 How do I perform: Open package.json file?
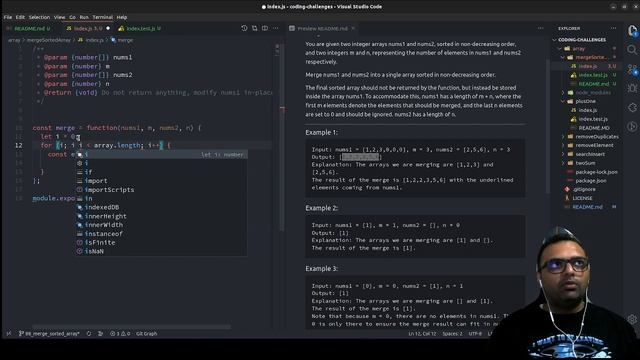591,181
